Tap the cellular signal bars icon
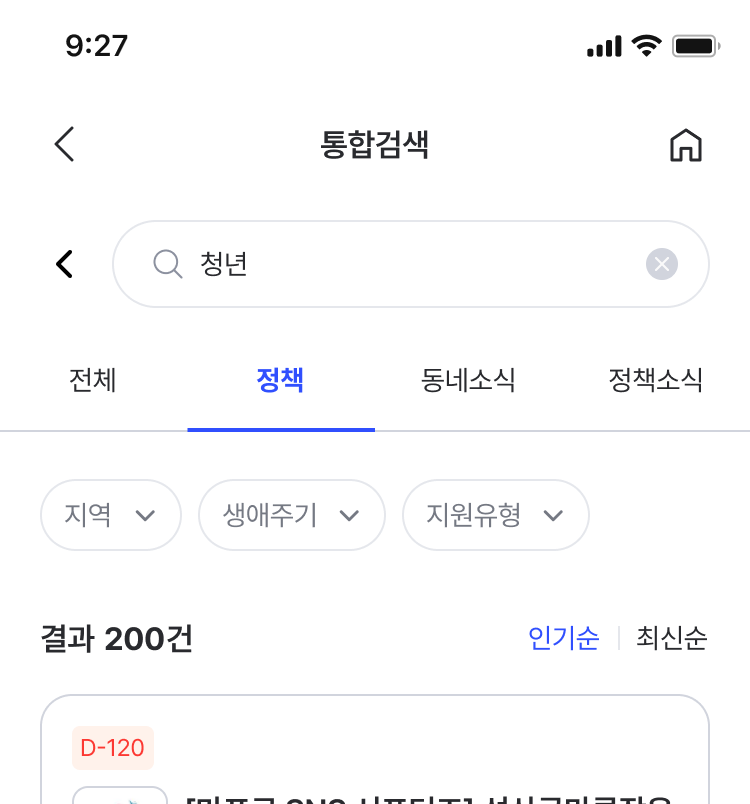Viewport: 750px width, 804px height. (604, 46)
